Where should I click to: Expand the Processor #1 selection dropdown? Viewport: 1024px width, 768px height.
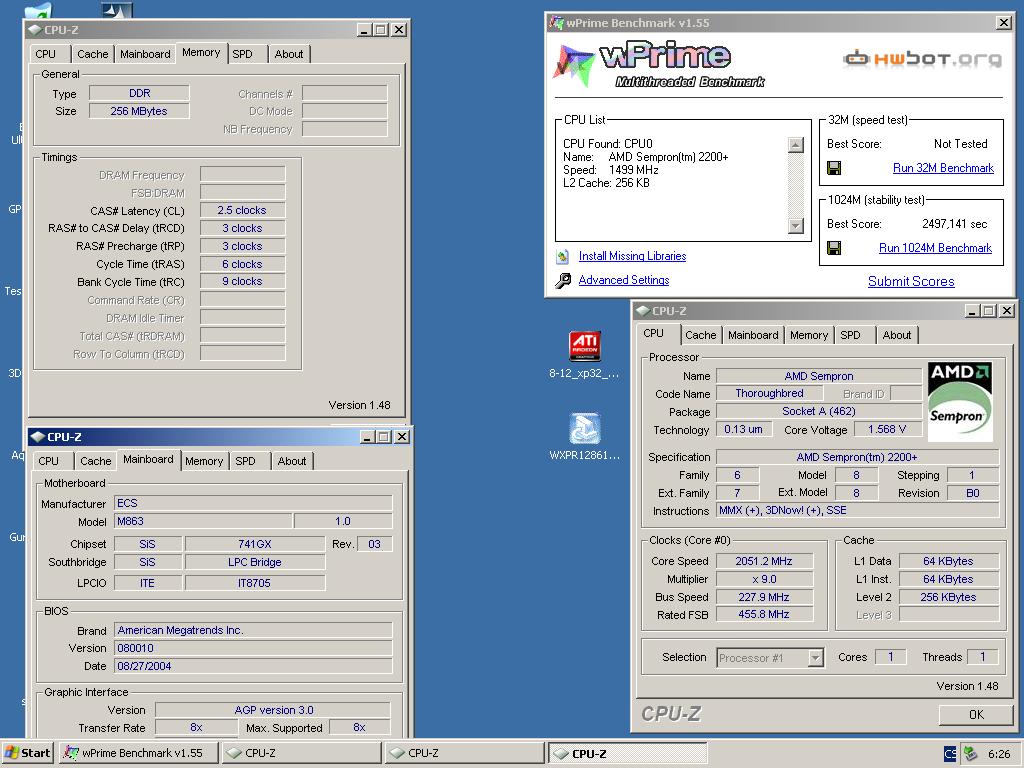coord(815,658)
